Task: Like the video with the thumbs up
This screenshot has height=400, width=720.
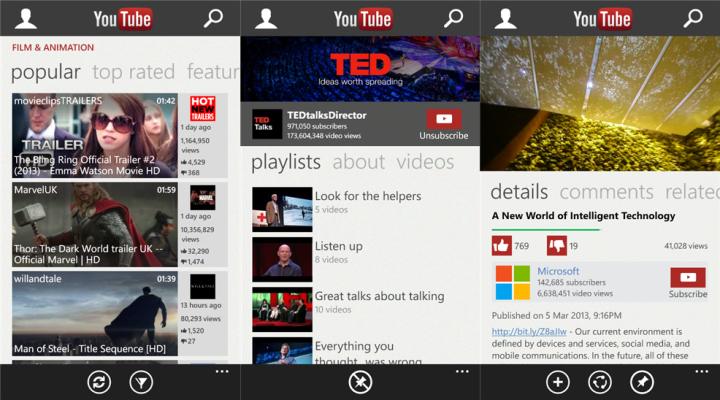Action: [502, 245]
